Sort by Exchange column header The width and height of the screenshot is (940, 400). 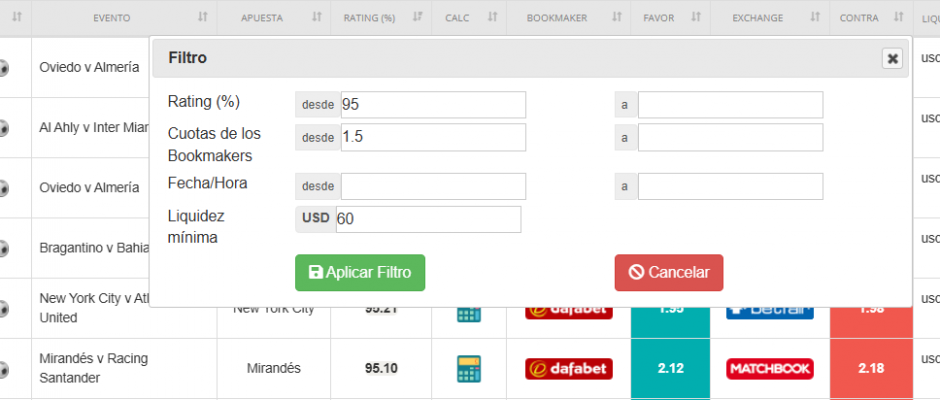(x=769, y=18)
